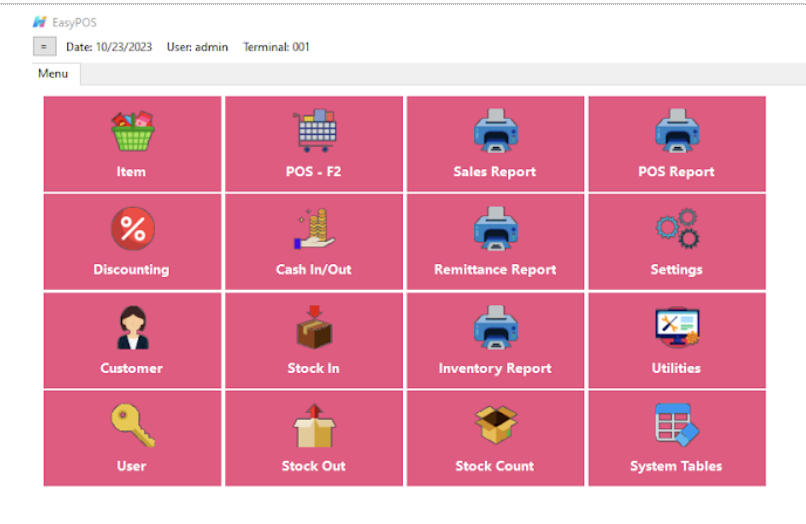This screenshot has height=524, width=806.
Task: Open Settings gears icon
Action: pos(677,229)
